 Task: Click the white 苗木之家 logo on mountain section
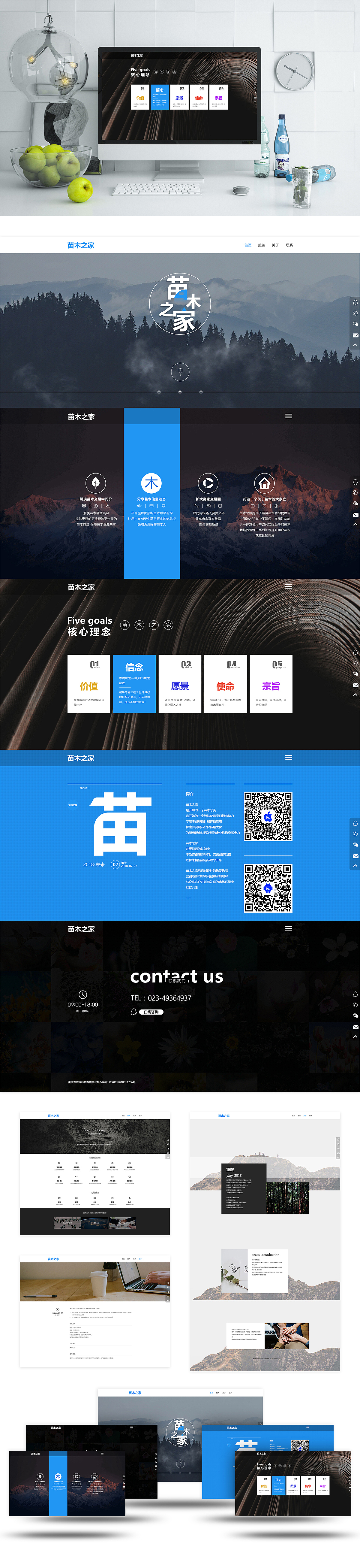pos(81,417)
